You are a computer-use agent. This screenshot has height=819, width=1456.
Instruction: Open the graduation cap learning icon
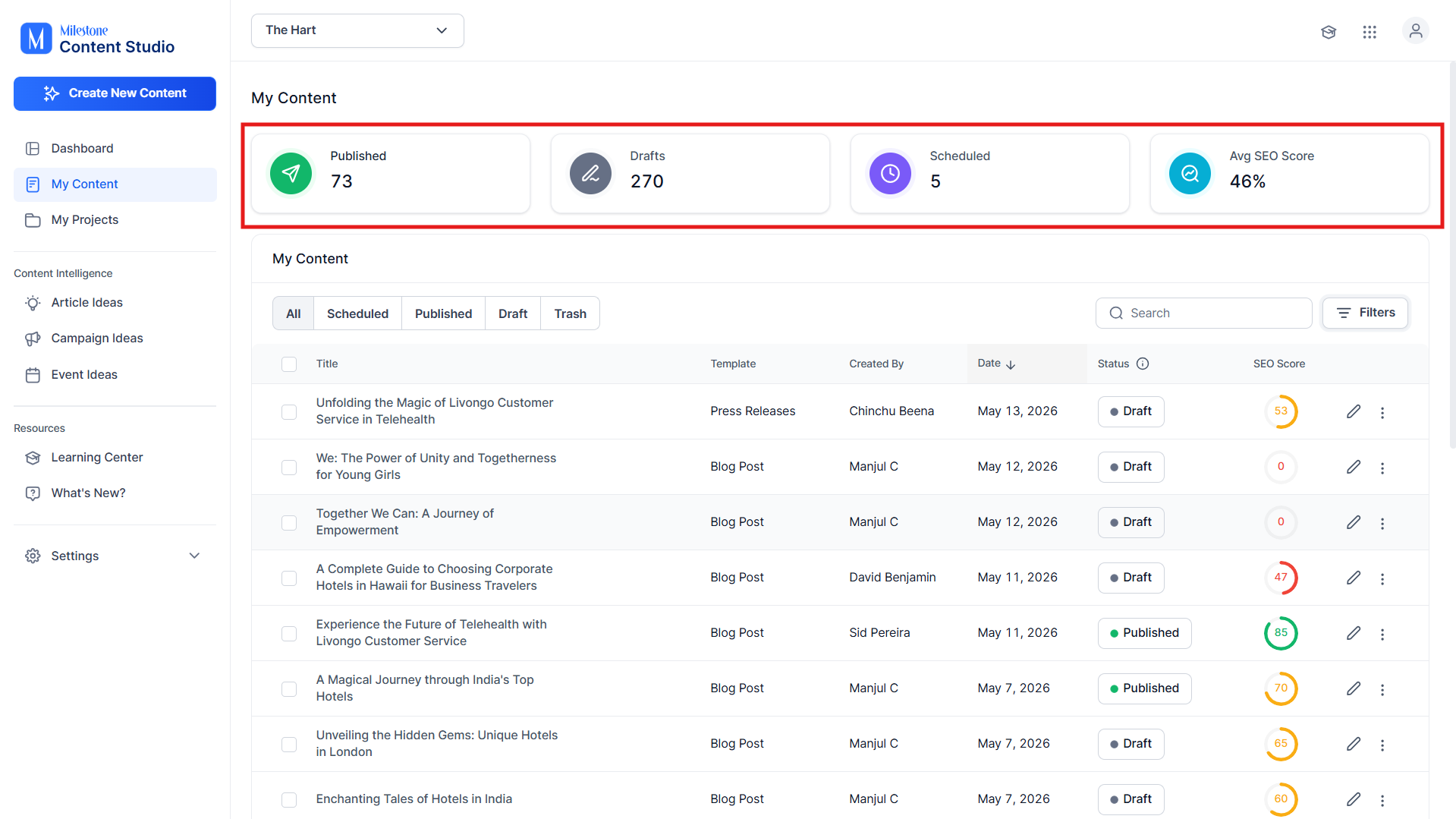1329,32
